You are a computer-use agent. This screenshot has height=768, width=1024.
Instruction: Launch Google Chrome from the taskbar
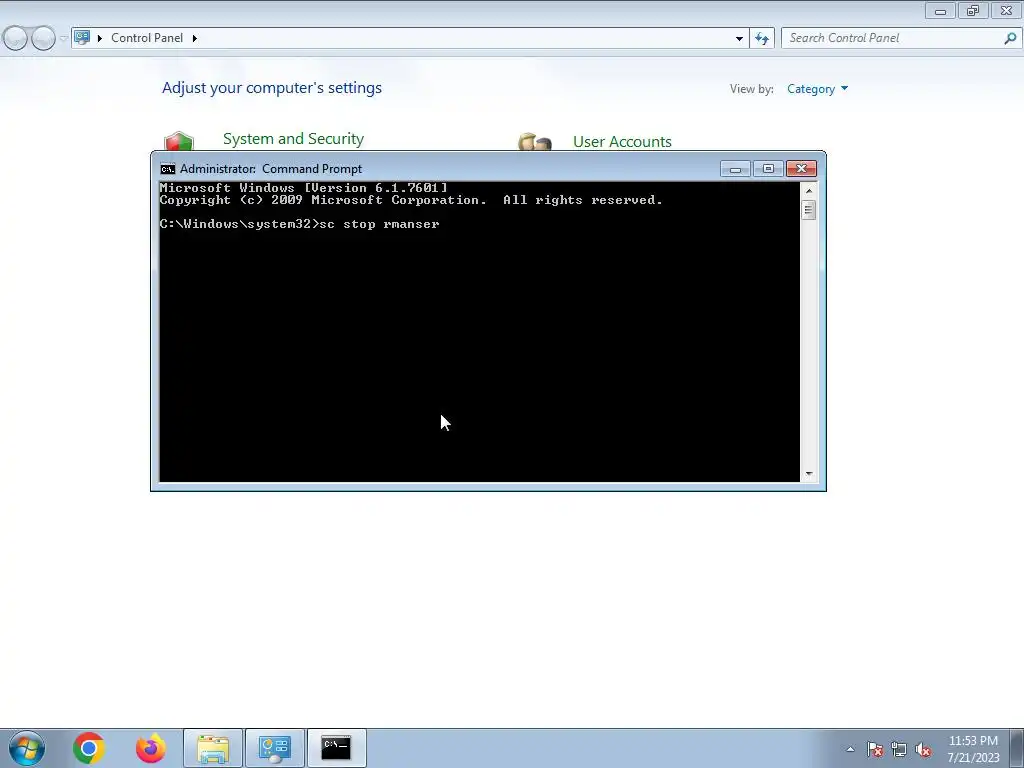point(89,748)
